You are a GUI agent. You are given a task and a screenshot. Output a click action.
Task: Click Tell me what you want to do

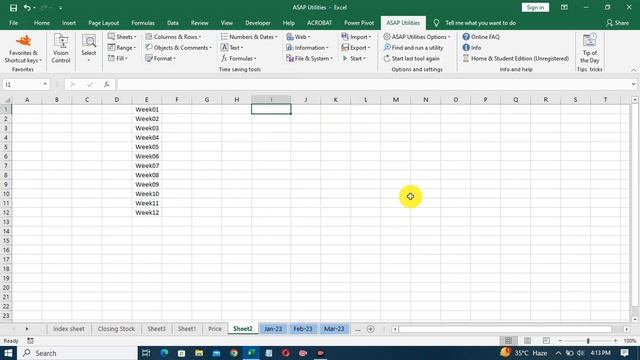point(480,23)
